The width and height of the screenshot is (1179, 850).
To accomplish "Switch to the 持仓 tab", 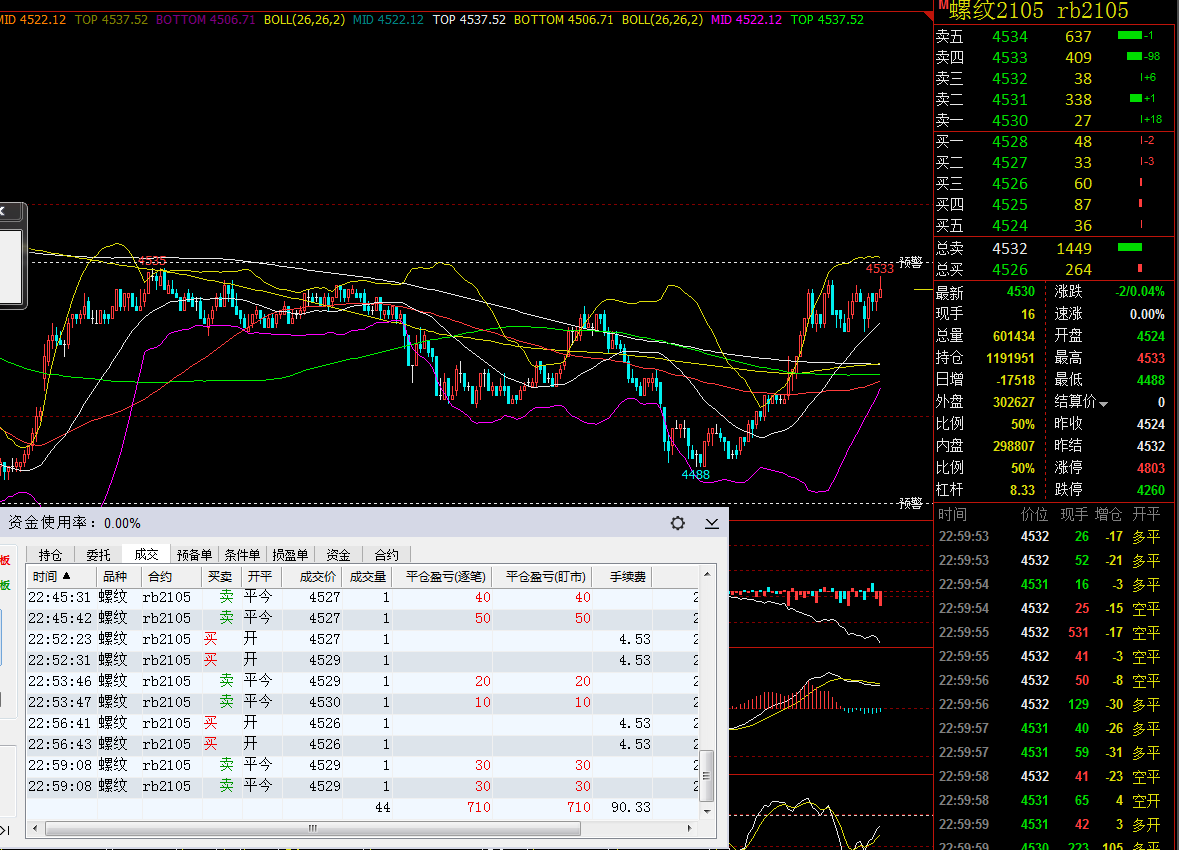I will click(50, 555).
